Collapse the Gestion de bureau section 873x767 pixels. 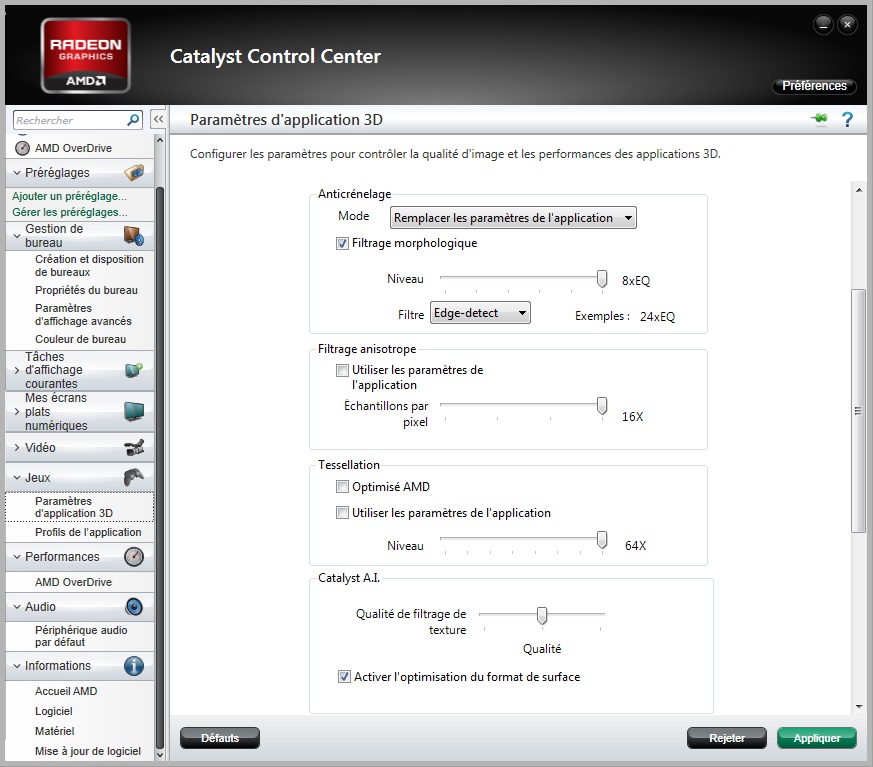point(17,236)
